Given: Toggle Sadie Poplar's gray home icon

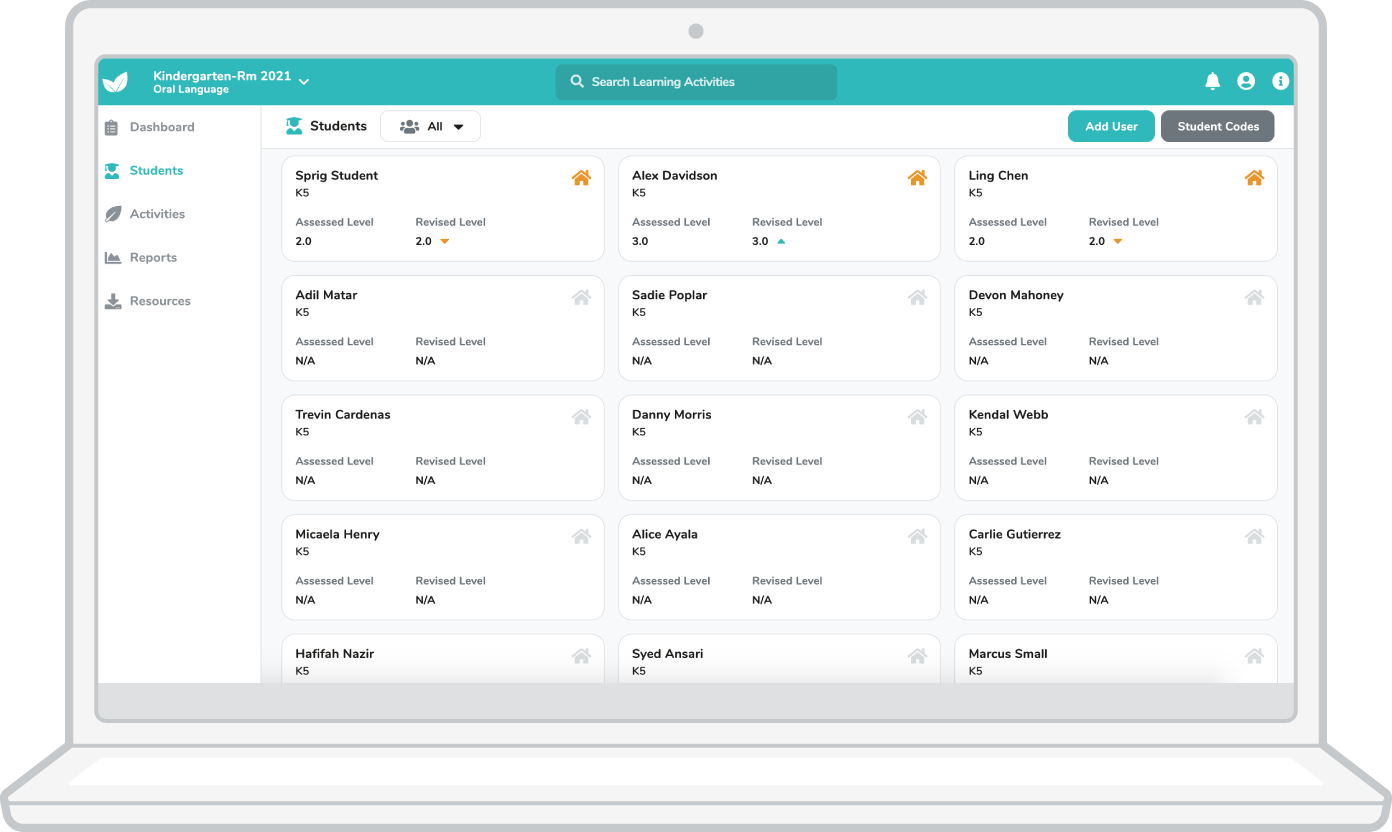Looking at the screenshot, I should 917,297.
